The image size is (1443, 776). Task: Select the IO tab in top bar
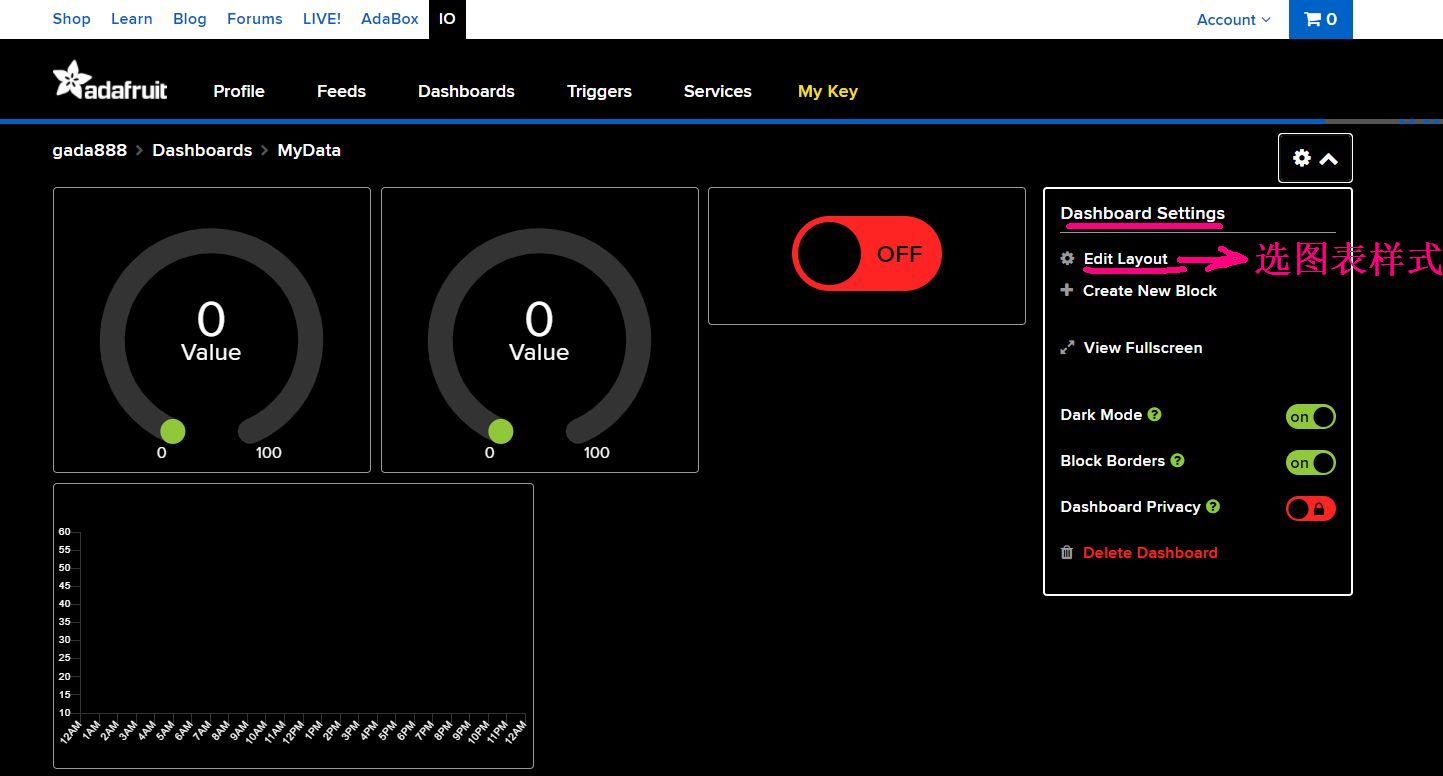pos(447,19)
